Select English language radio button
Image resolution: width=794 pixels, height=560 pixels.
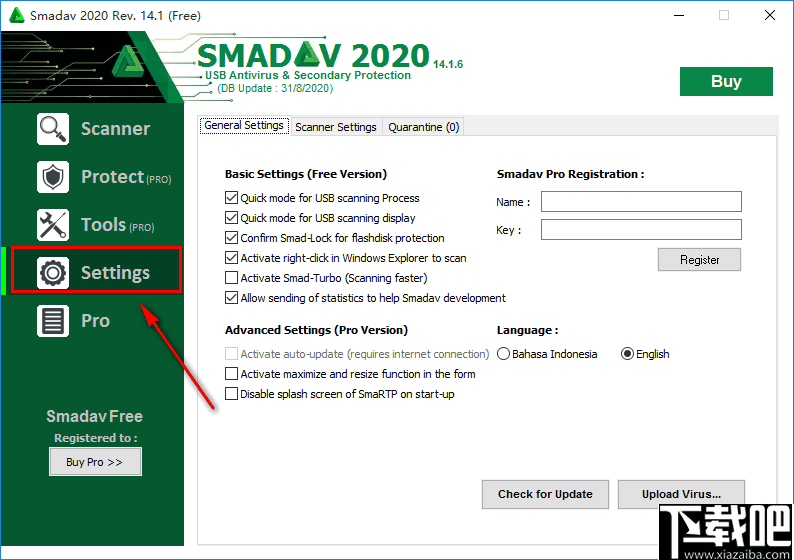click(x=627, y=354)
